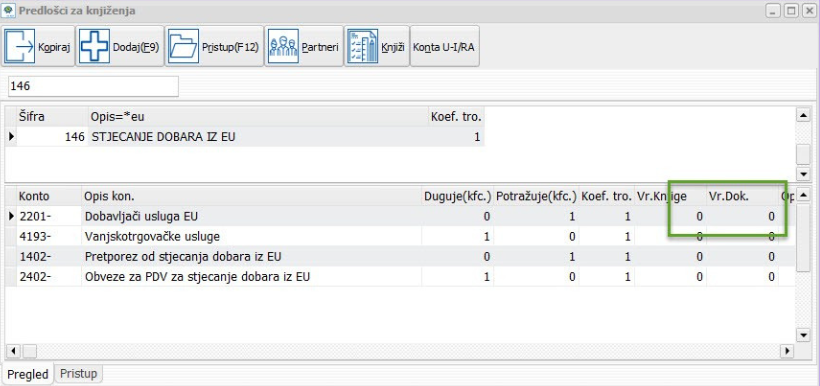Screen dimensions: 820x386
Task: Click Dobavljači usluga EU description
Action: (141, 216)
